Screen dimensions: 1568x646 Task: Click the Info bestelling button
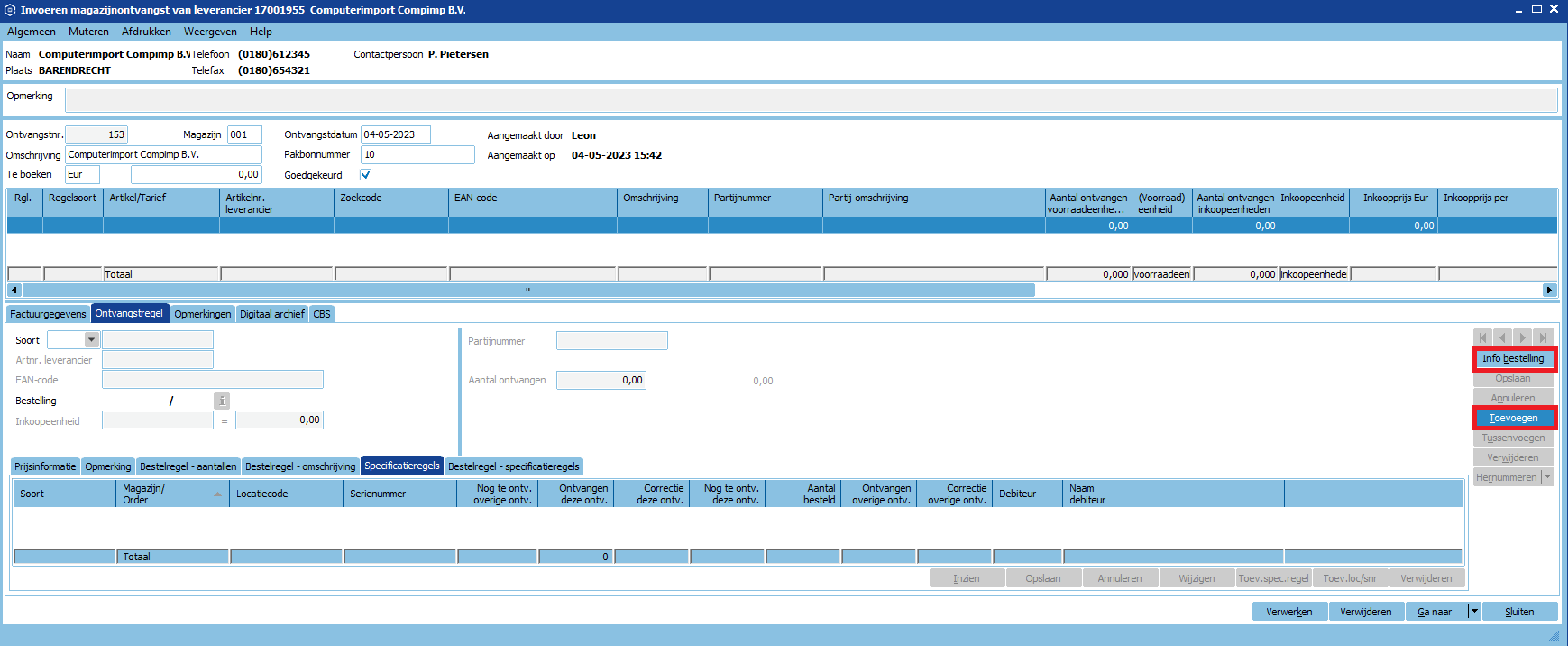point(1513,358)
